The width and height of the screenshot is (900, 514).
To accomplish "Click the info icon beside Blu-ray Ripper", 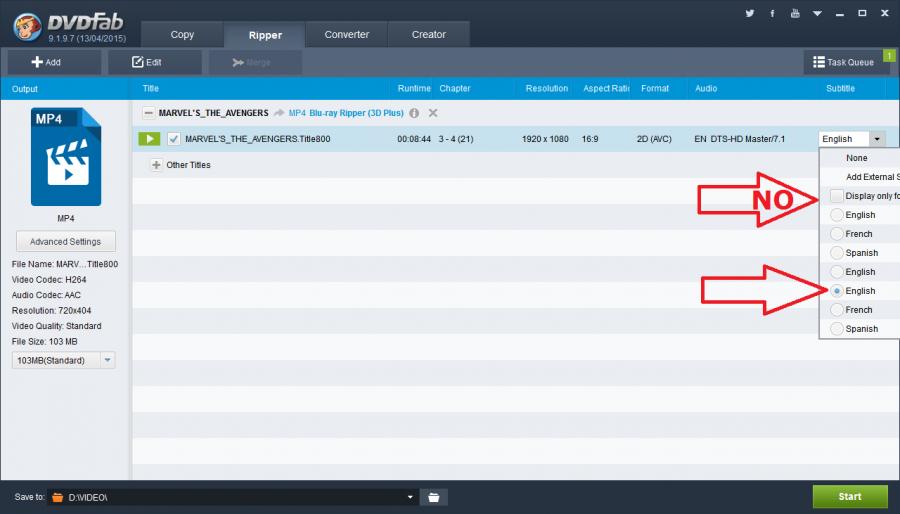I will coord(414,113).
